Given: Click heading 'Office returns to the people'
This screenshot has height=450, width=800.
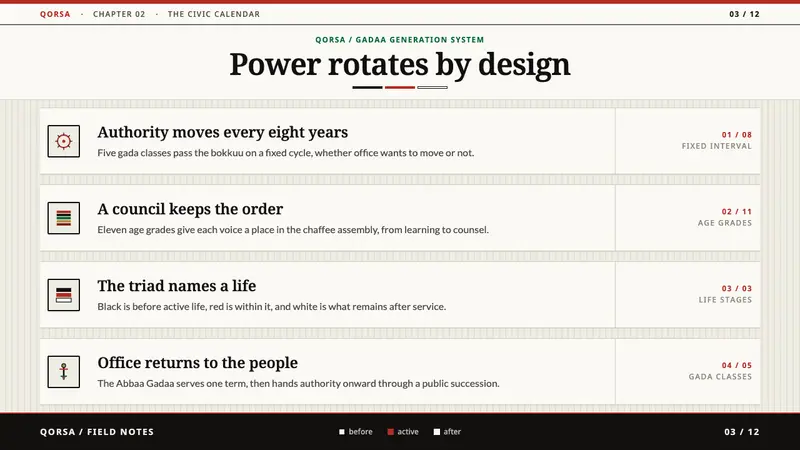Looking at the screenshot, I should click(x=197, y=363).
